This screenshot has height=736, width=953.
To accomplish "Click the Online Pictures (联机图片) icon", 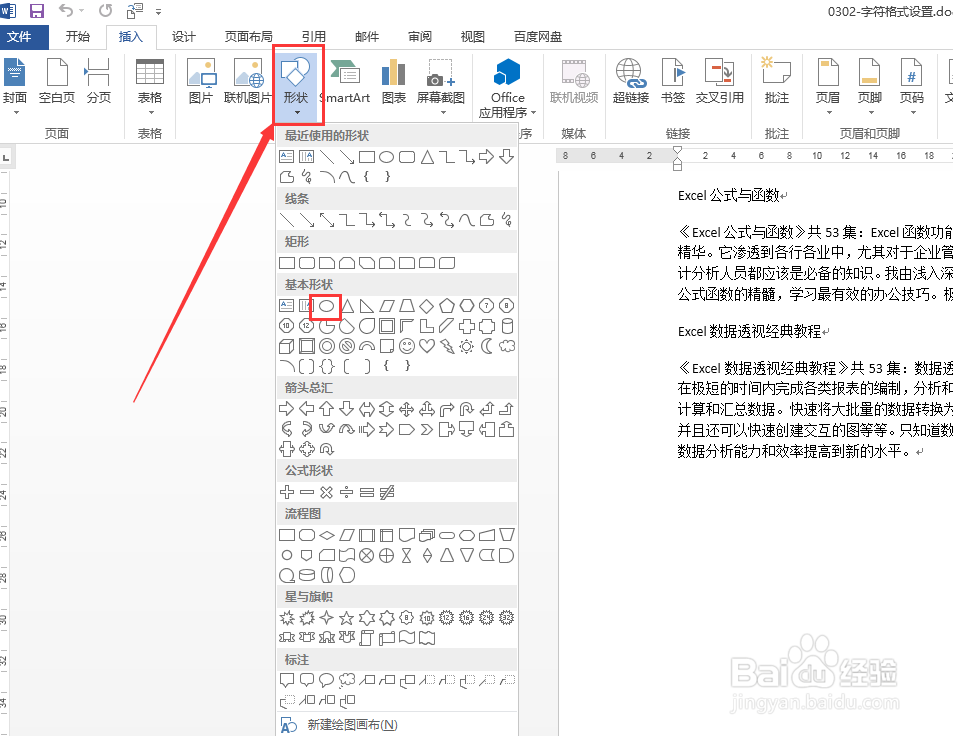I will point(247,82).
